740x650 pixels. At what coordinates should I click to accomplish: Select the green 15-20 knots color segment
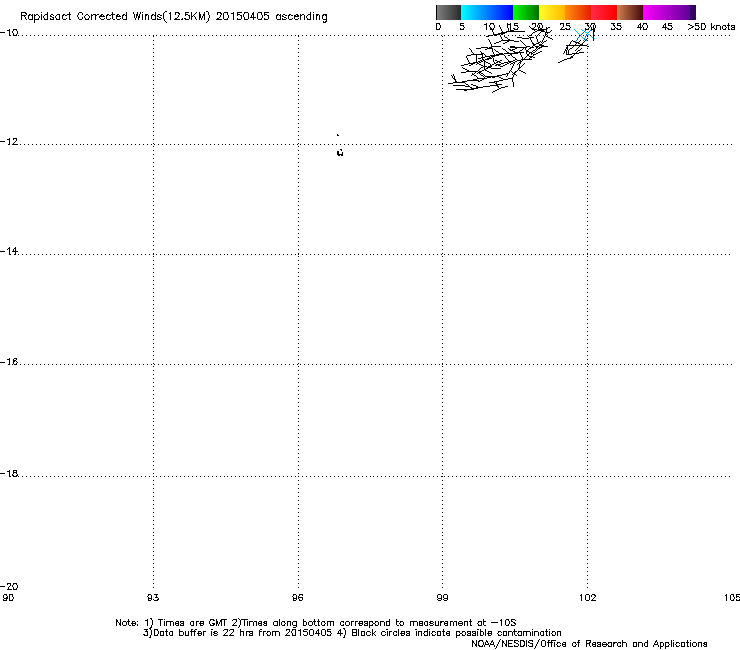tap(526, 12)
